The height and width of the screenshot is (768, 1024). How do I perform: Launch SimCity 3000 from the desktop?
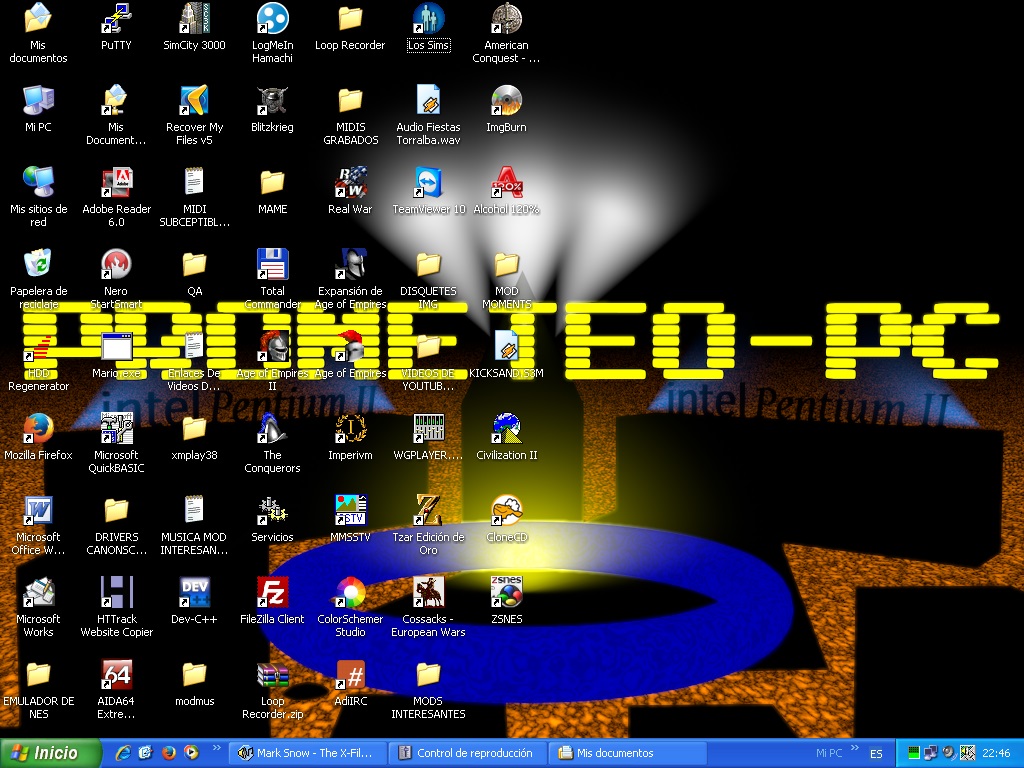(194, 28)
